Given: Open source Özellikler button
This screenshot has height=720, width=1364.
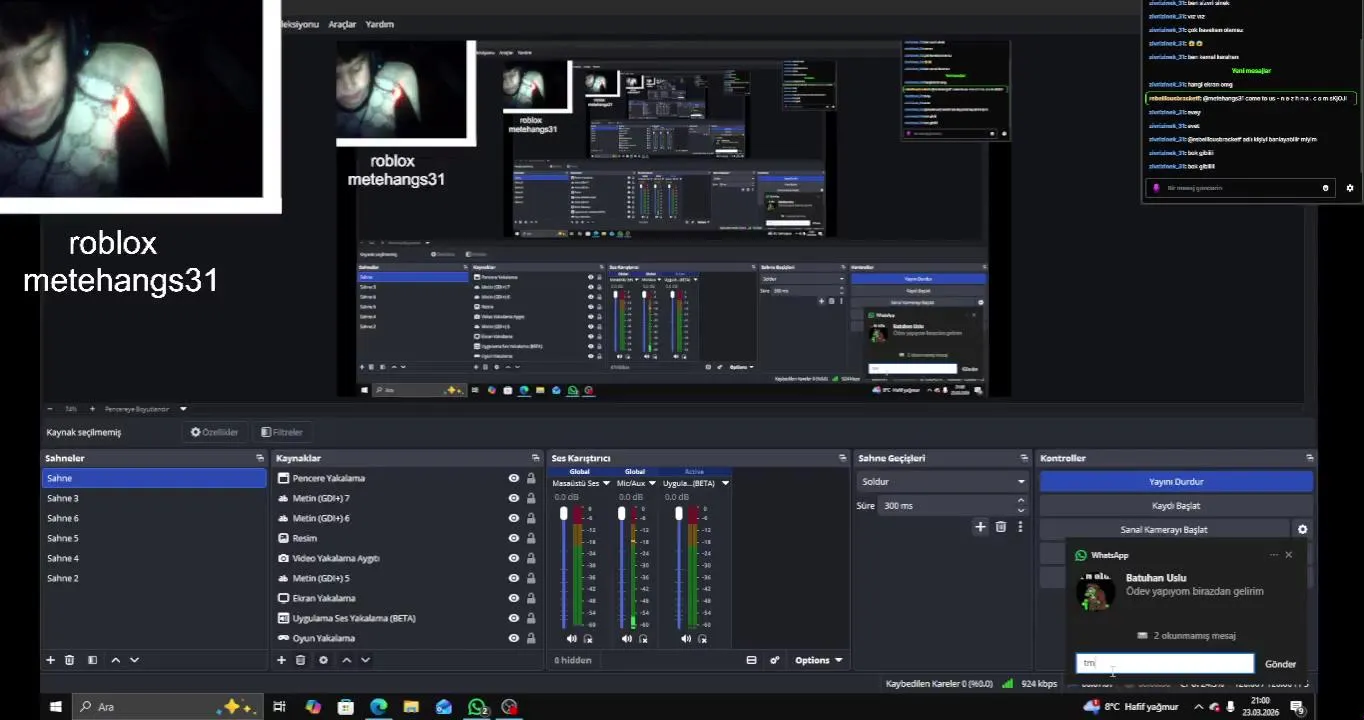Looking at the screenshot, I should click(x=215, y=432).
